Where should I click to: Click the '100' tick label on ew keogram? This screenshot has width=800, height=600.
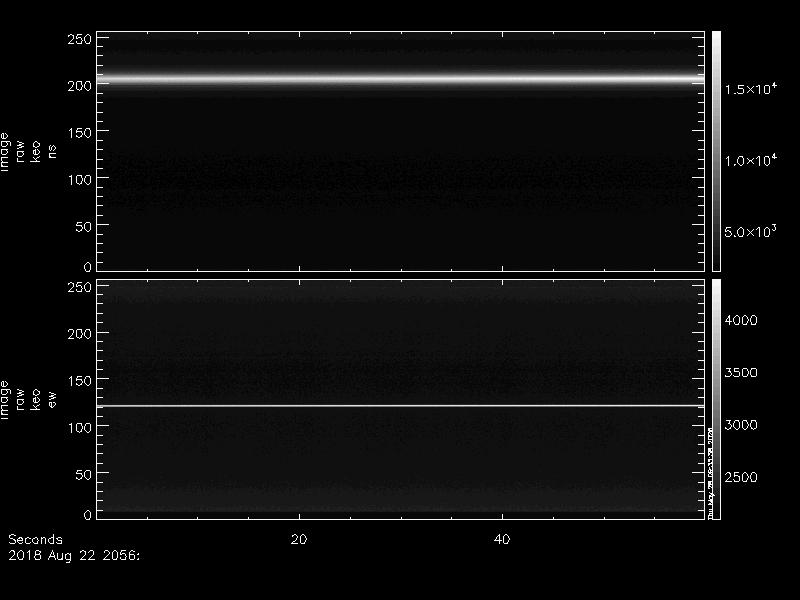(x=80, y=428)
